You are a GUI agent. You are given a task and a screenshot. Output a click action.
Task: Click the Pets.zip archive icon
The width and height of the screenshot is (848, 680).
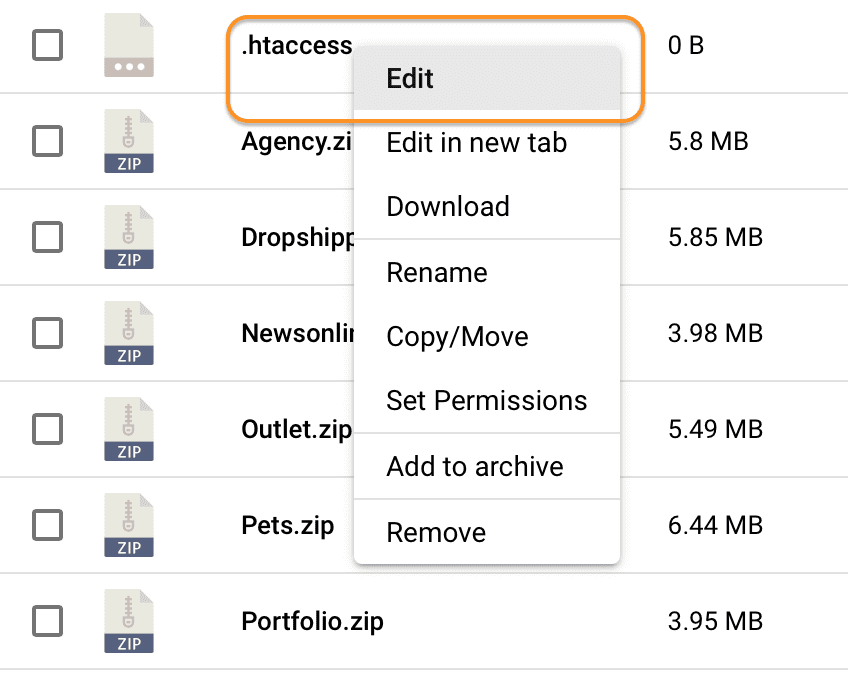[129, 525]
